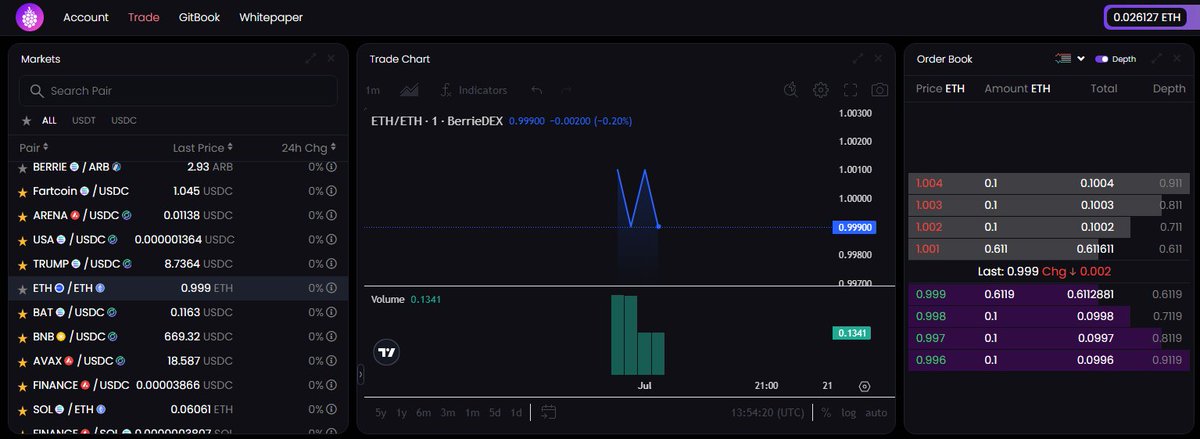
Task: View info icon for TRUMP / USDC row
Action: (331, 264)
